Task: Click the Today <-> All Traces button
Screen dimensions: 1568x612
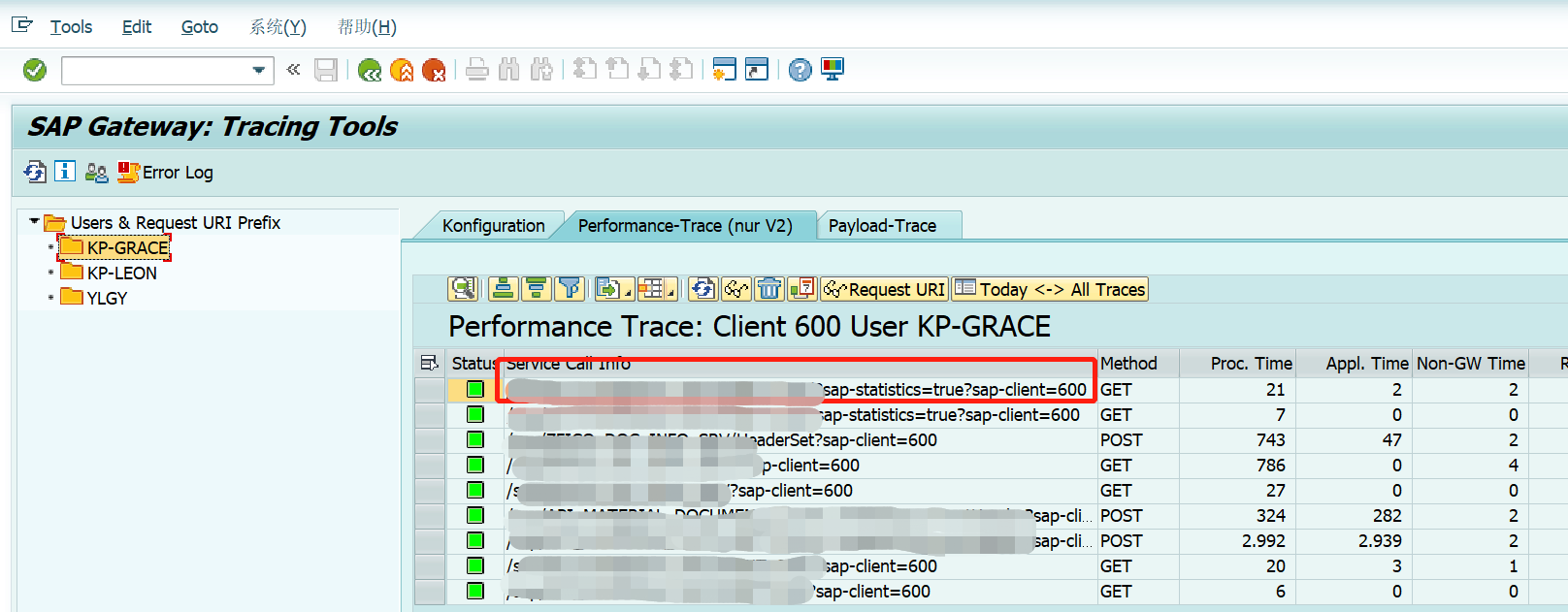Action: [1050, 289]
